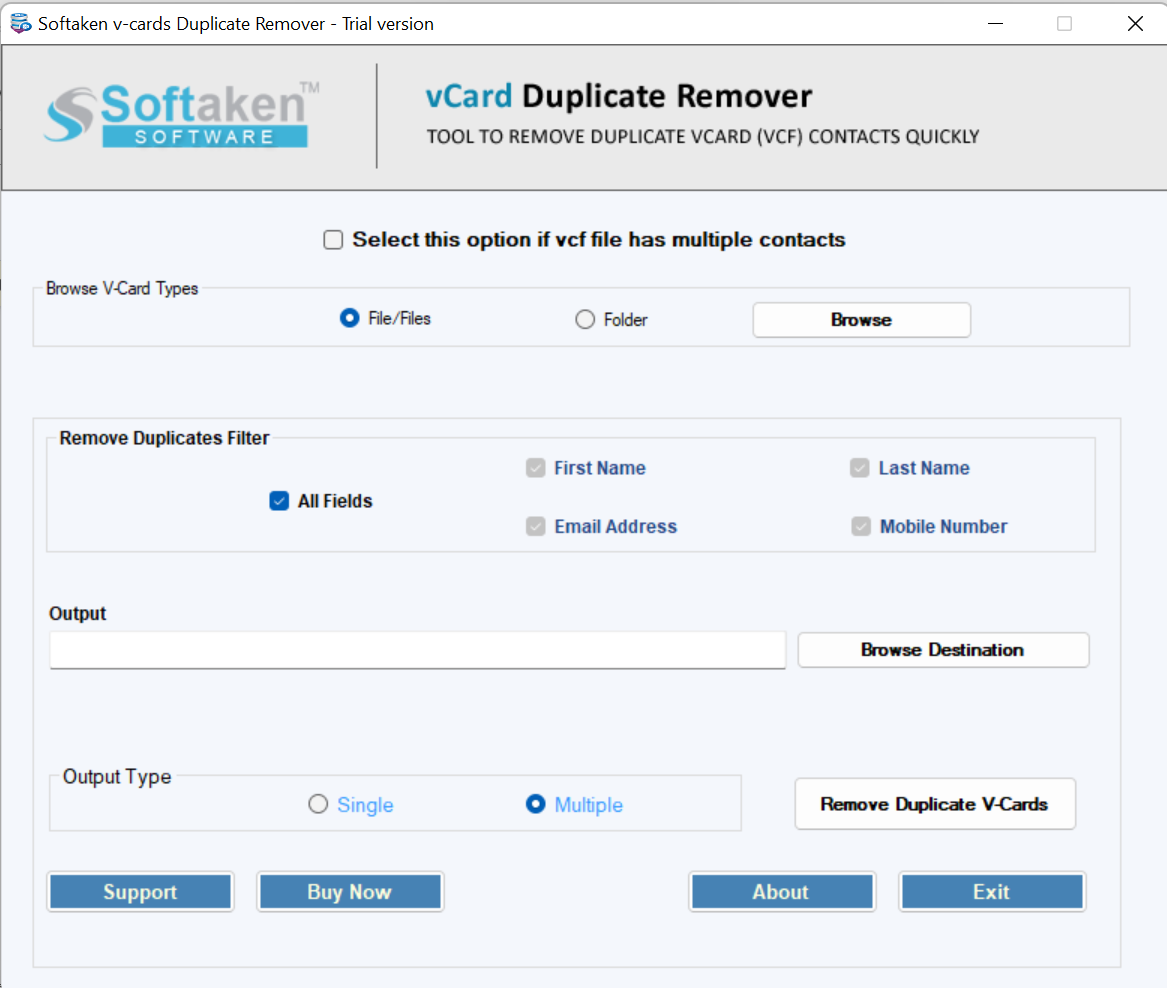This screenshot has width=1167, height=988.
Task: Click the 'Browse V-Card Types' group label
Action: click(122, 288)
